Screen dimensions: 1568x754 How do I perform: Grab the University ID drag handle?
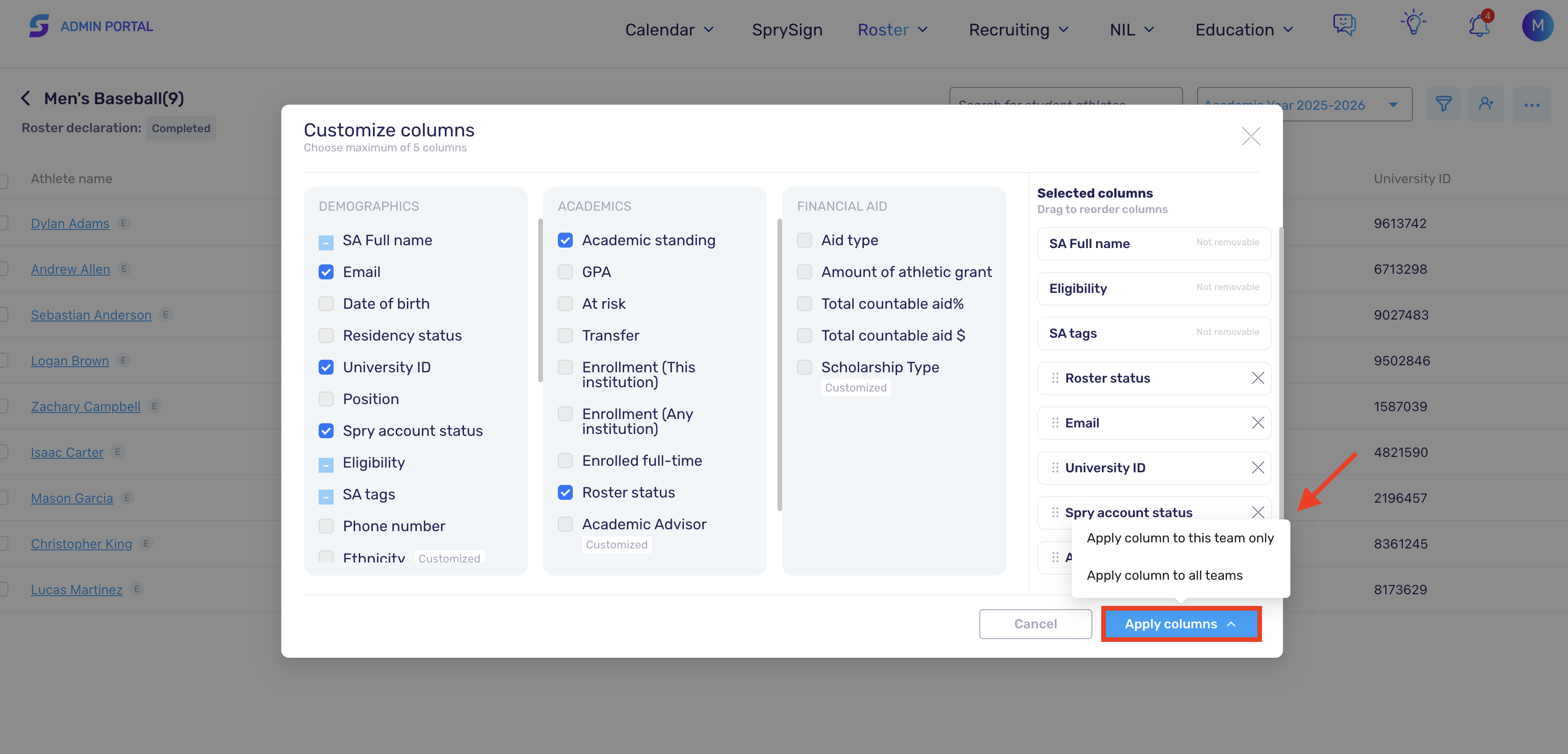click(1055, 467)
